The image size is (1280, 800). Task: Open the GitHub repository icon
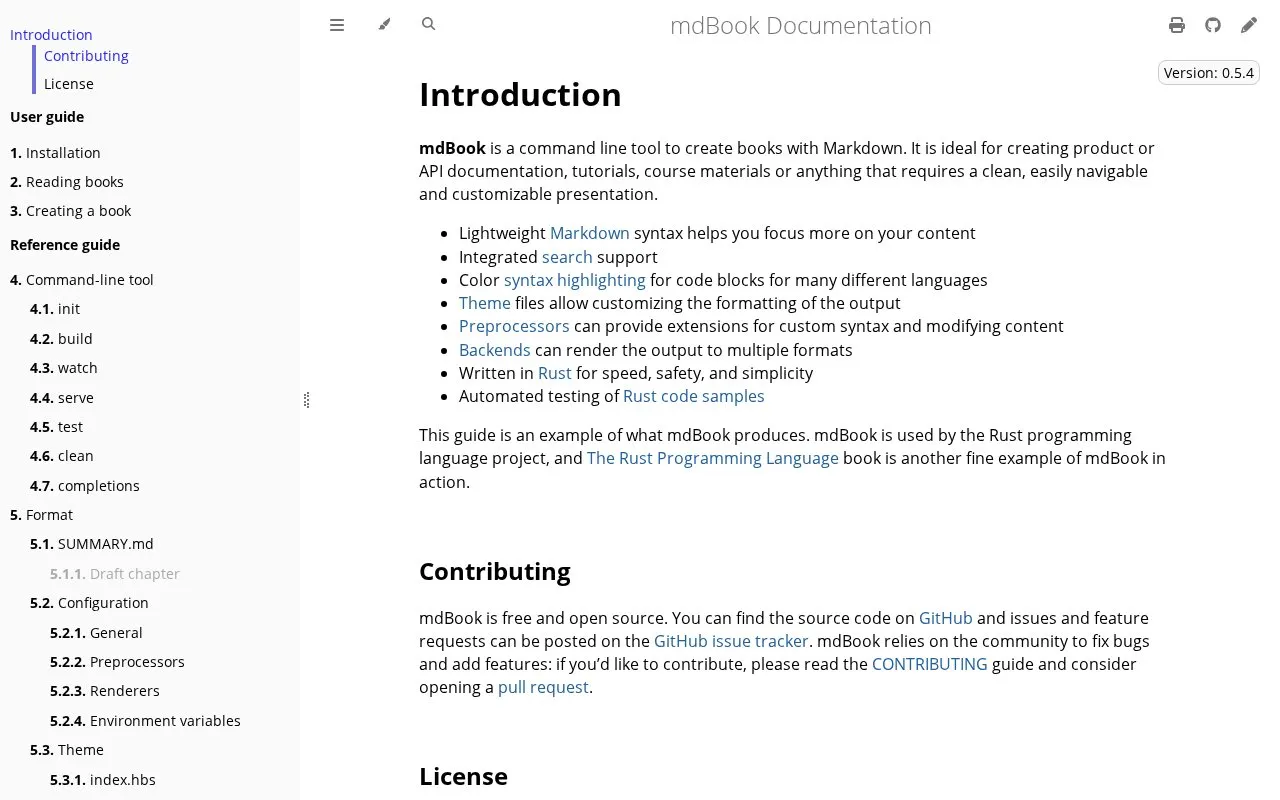click(x=1213, y=25)
